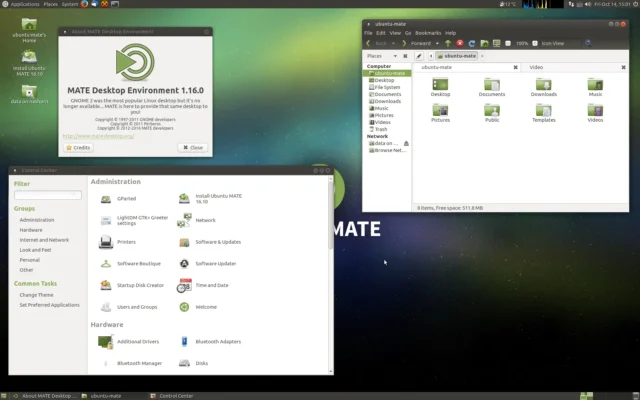
Task: Click the Credits button in About dialog
Action: [x=78, y=147]
